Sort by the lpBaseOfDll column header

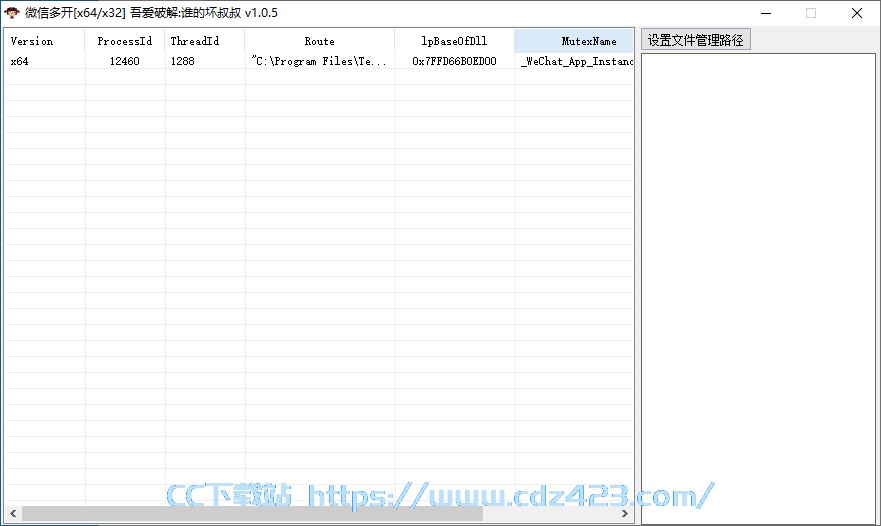pos(455,41)
